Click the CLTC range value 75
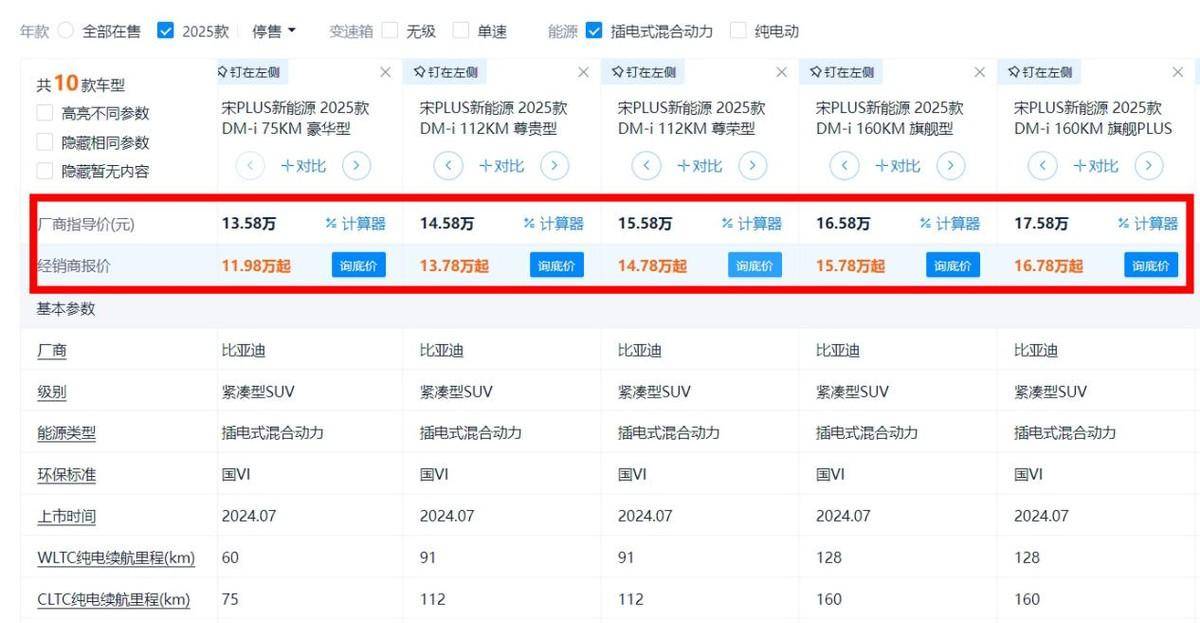The width and height of the screenshot is (1200, 623). point(230,599)
